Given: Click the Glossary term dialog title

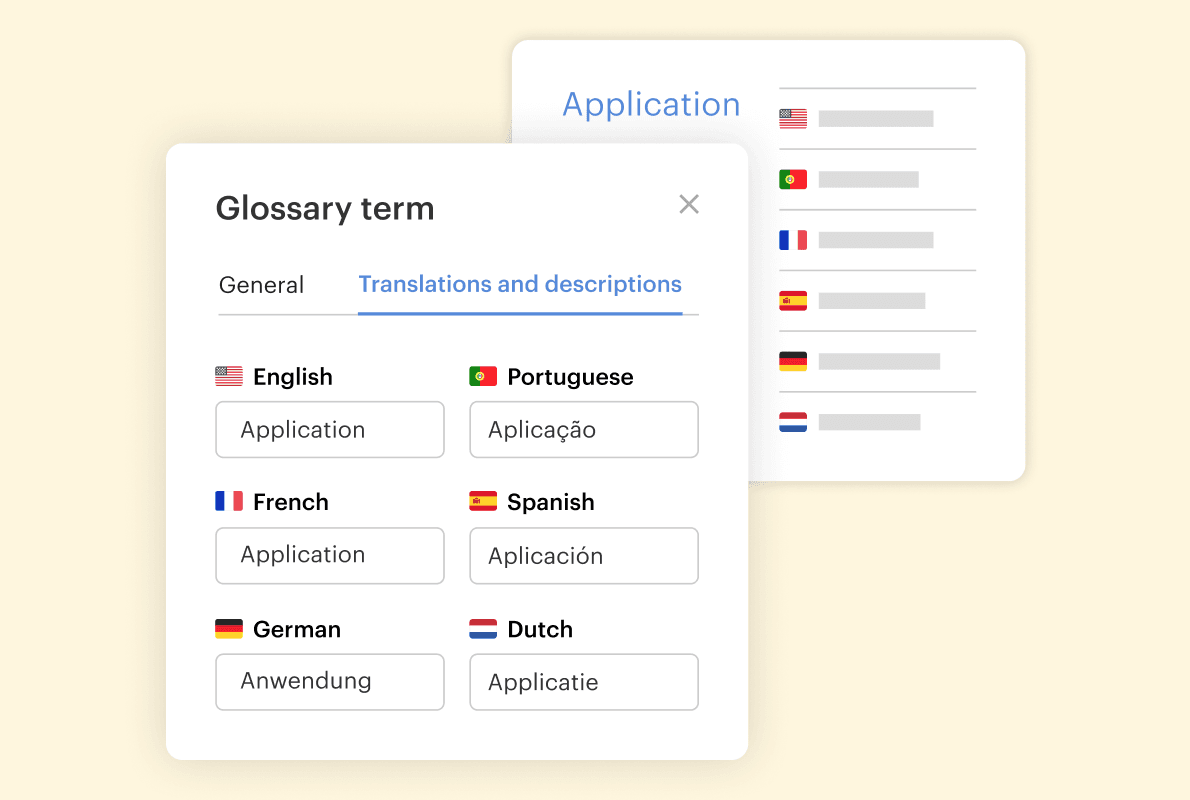Looking at the screenshot, I should (325, 208).
